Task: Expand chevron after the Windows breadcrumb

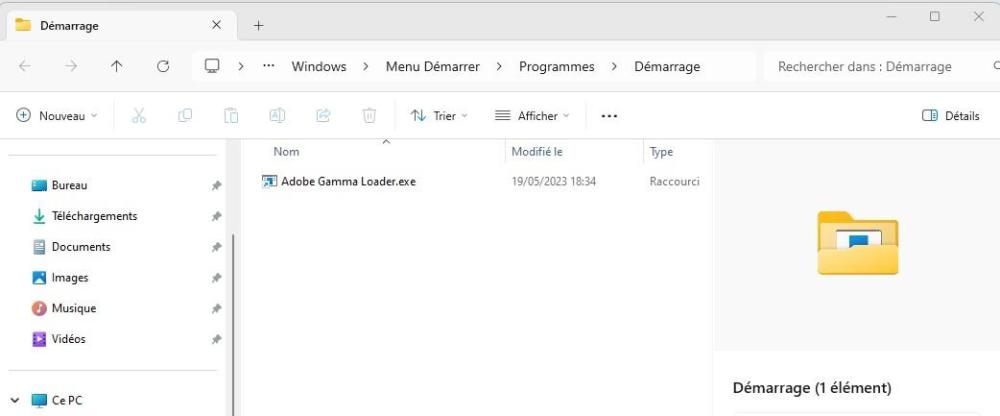Action: point(366,66)
